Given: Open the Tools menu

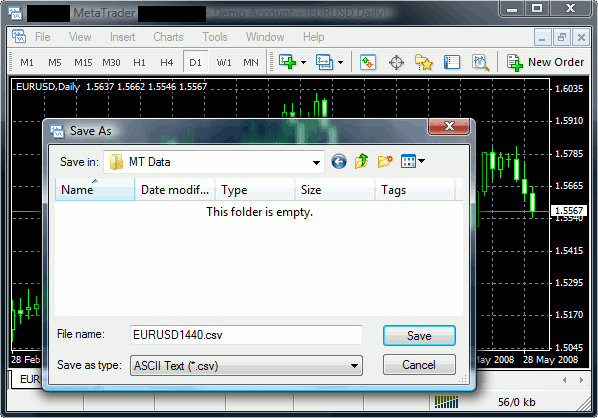Looking at the screenshot, I should (215, 37).
